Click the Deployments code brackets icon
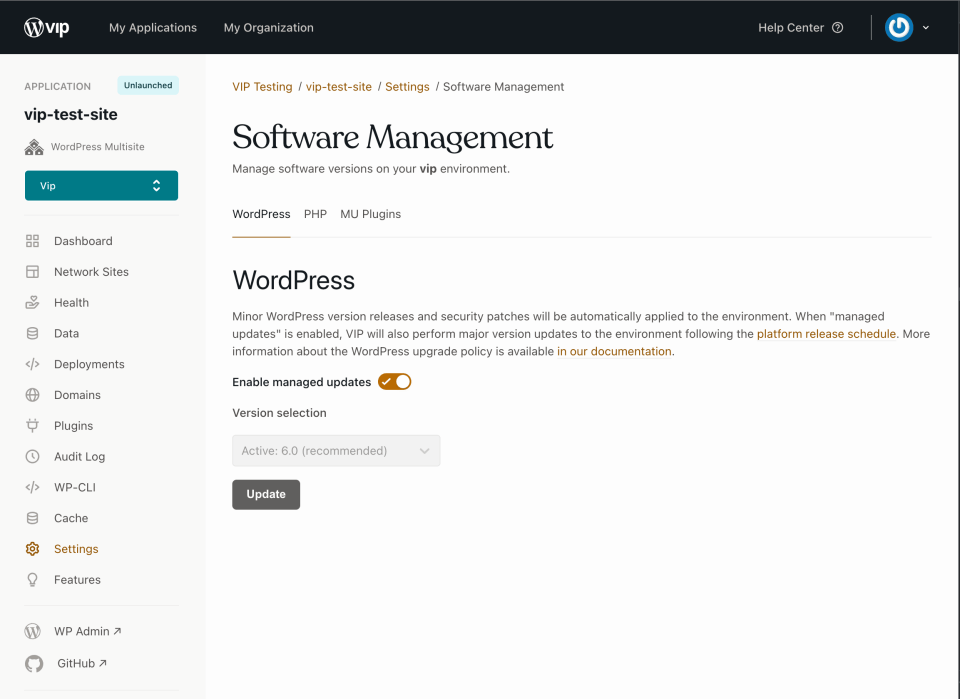Image resolution: width=960 pixels, height=699 pixels. click(x=32, y=364)
